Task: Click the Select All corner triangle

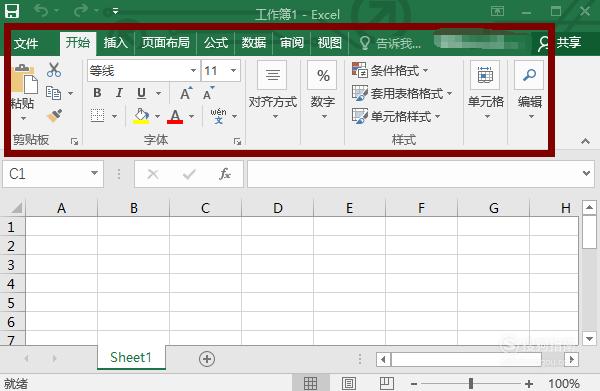Action: [16, 208]
